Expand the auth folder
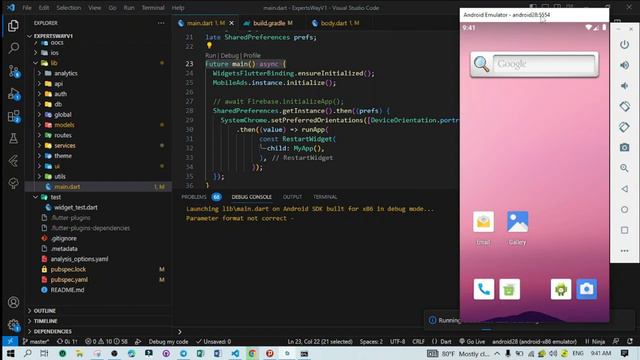Image resolution: width=640 pixels, height=360 pixels. coord(60,94)
